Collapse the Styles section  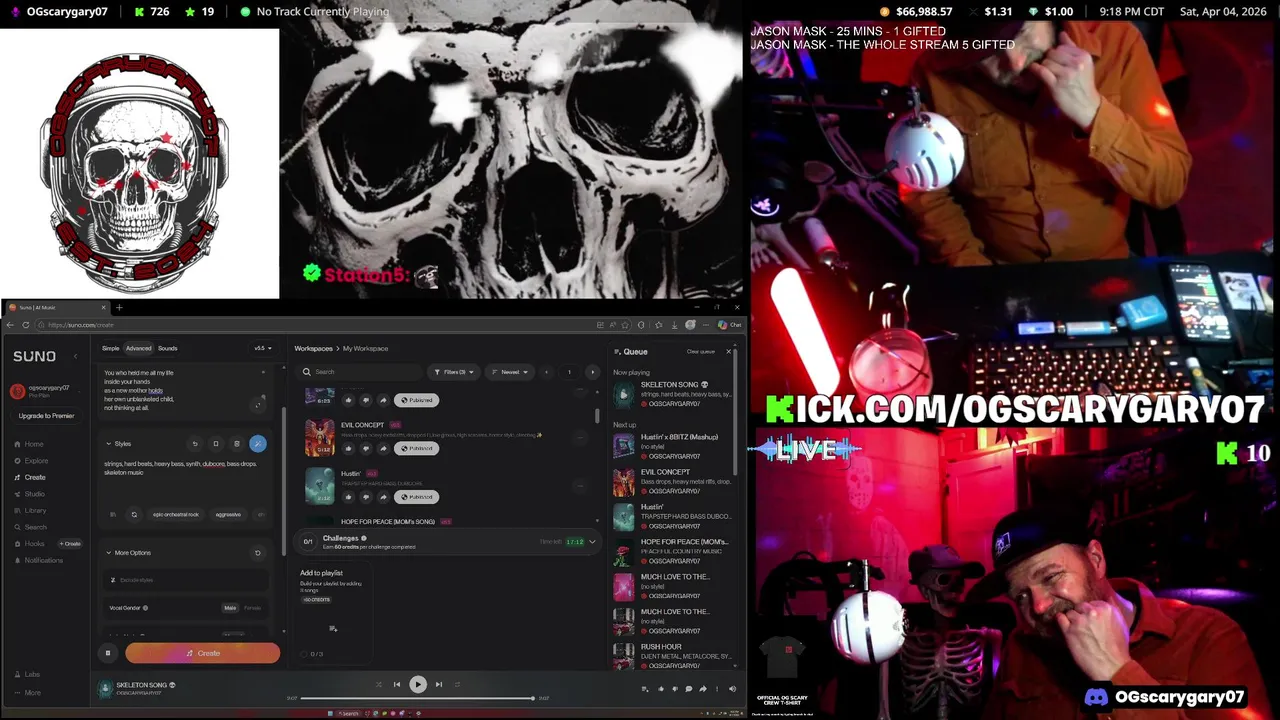click(x=108, y=444)
